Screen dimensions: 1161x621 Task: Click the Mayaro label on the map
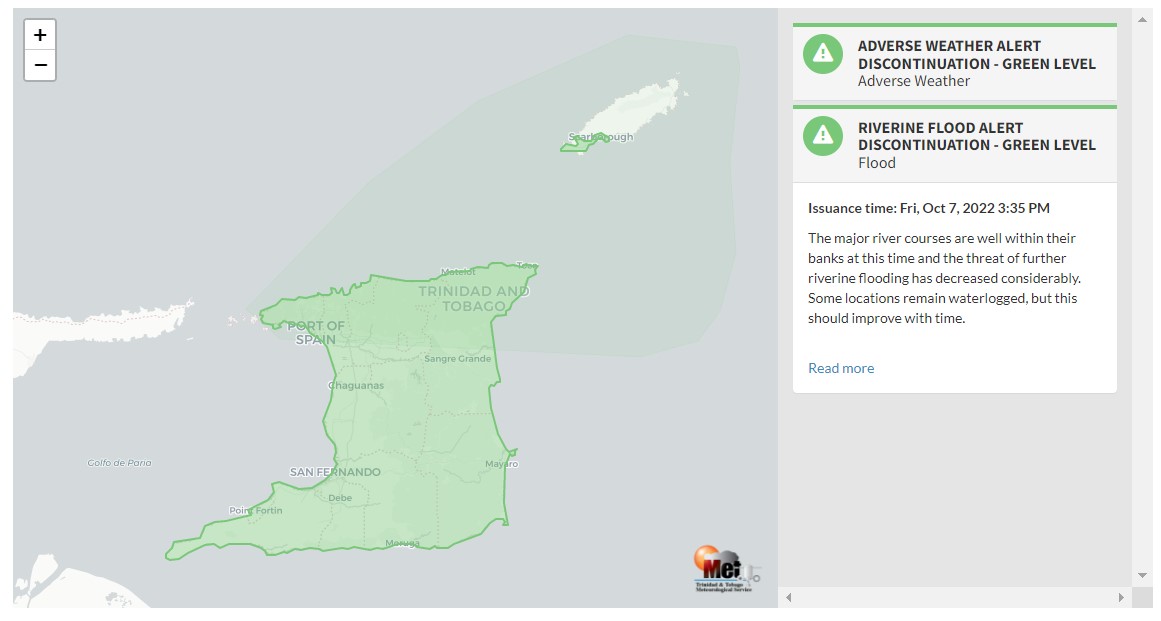502,464
